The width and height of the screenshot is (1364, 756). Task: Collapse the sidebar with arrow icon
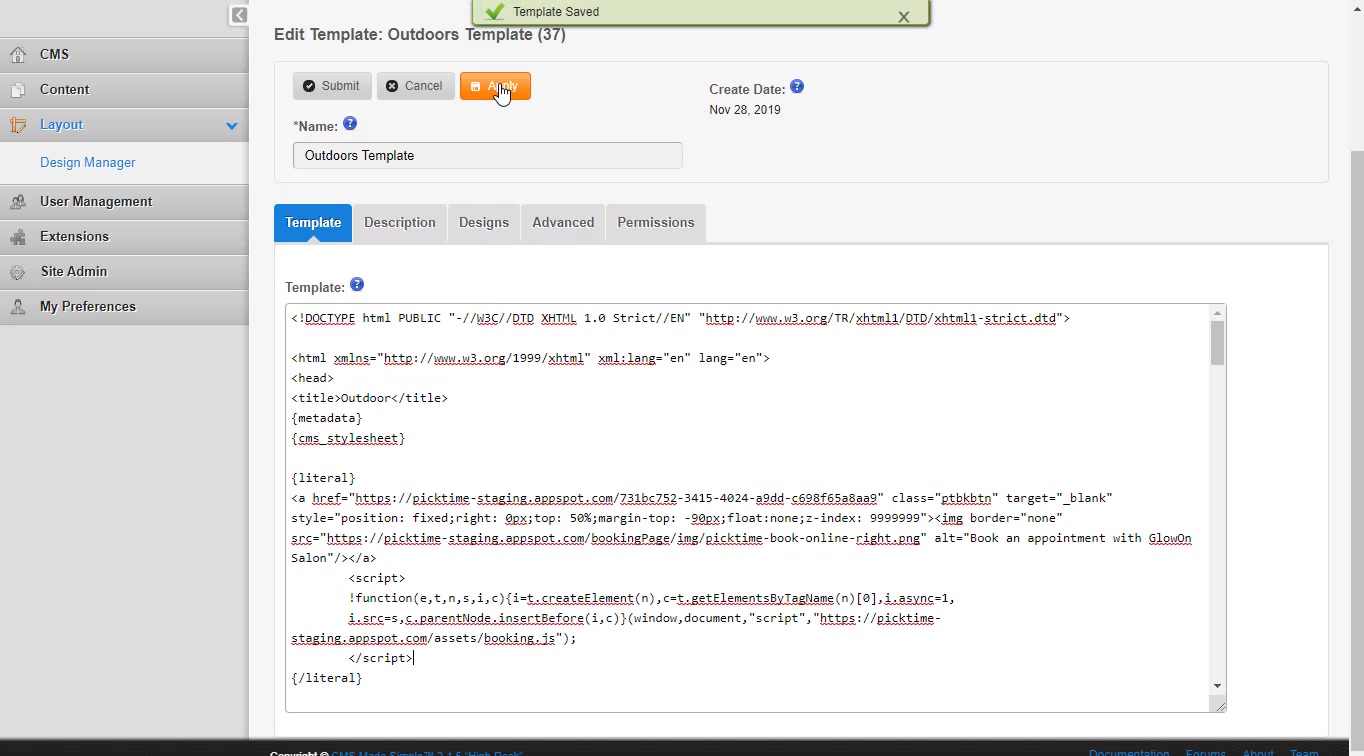click(x=239, y=15)
